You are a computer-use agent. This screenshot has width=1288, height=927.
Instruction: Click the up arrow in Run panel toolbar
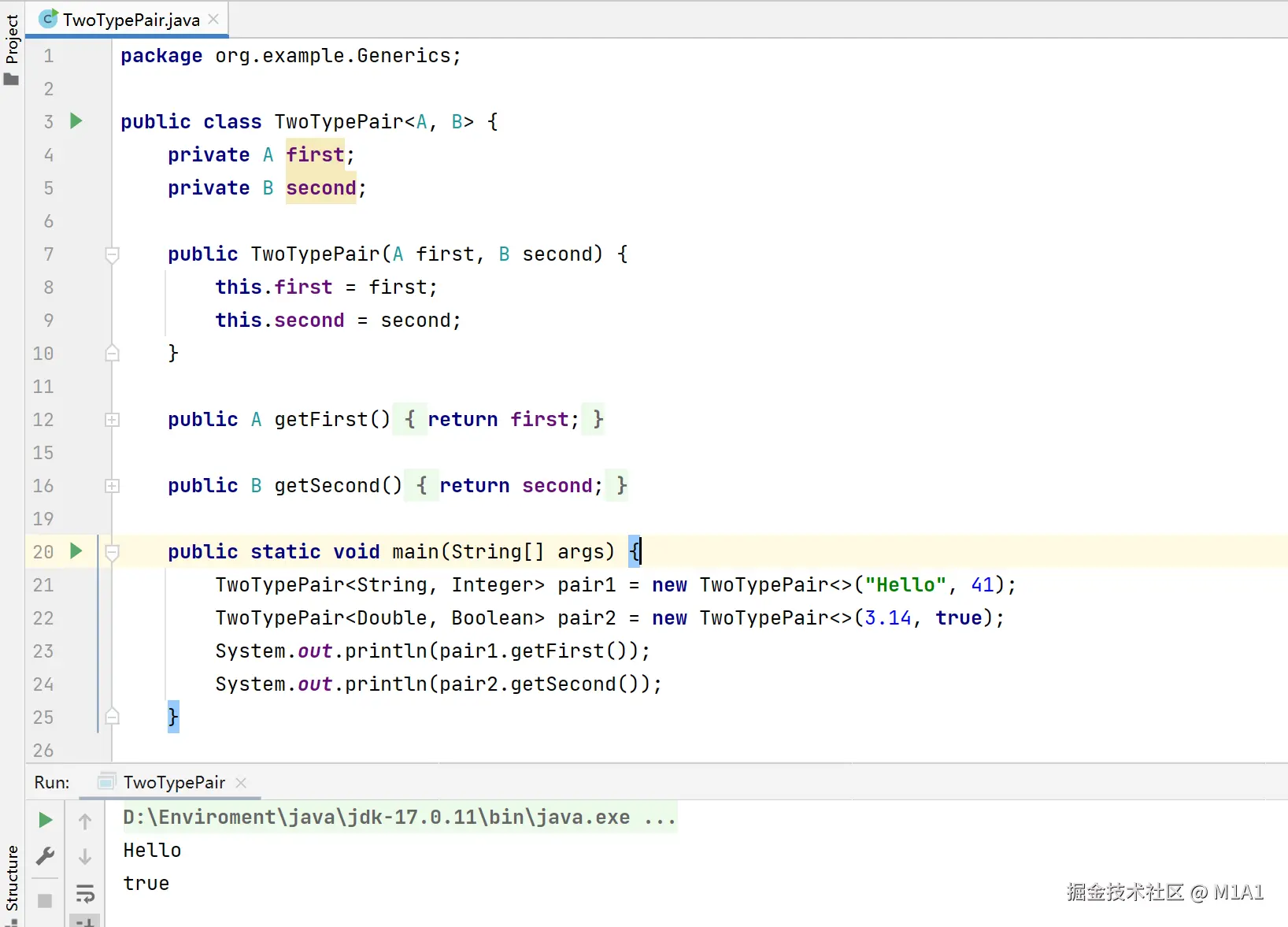pos(85,821)
